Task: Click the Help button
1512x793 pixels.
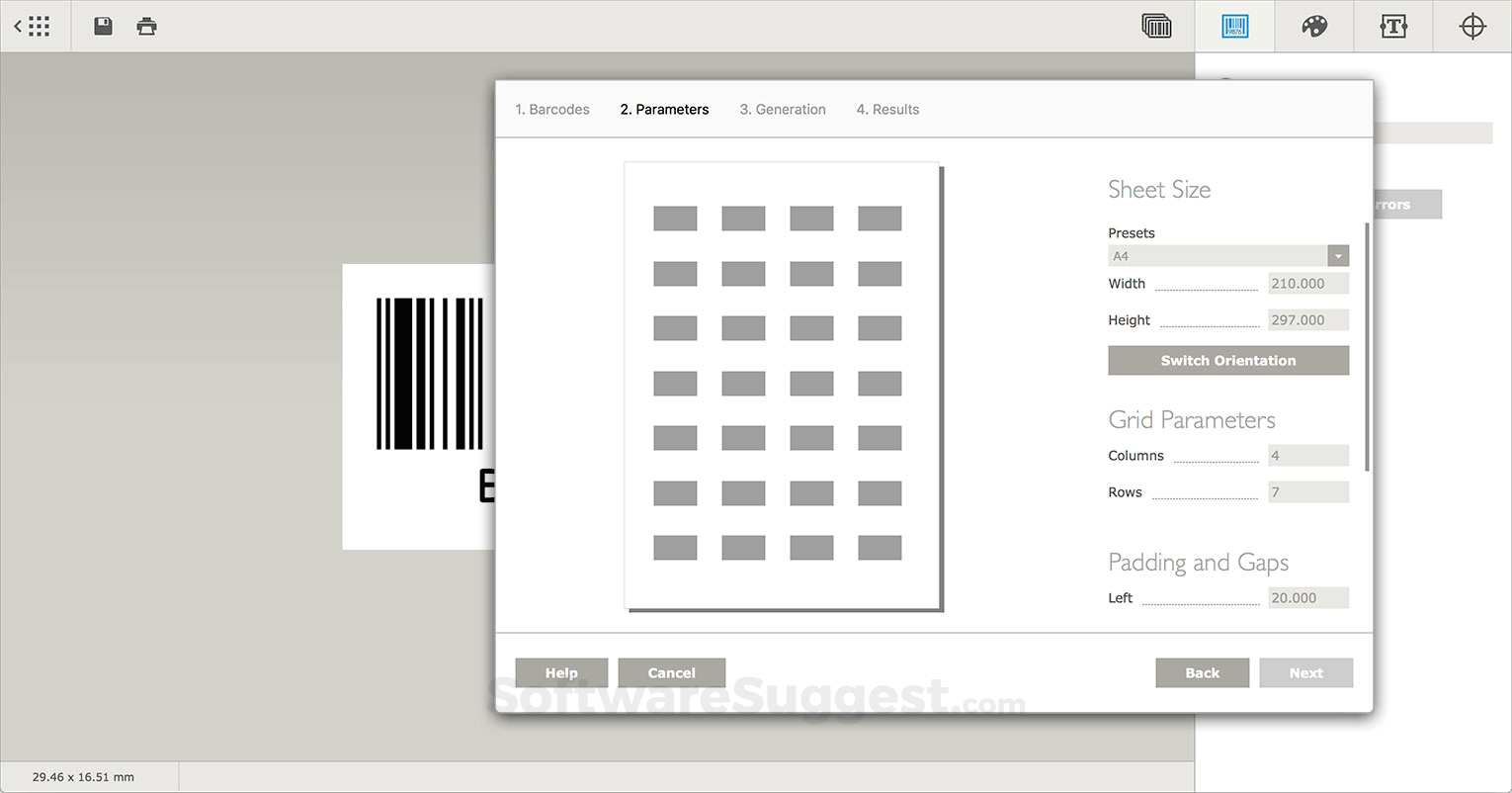Action: coord(561,672)
